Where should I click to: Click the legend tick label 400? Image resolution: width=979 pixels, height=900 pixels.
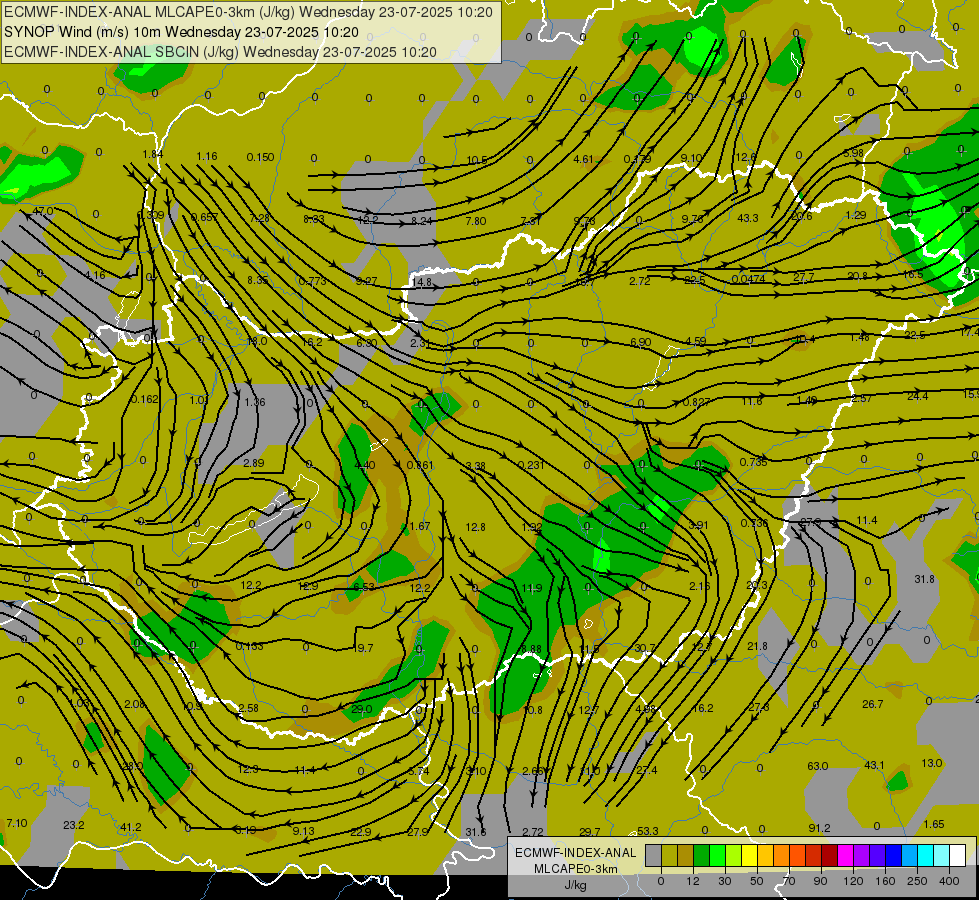click(x=949, y=881)
